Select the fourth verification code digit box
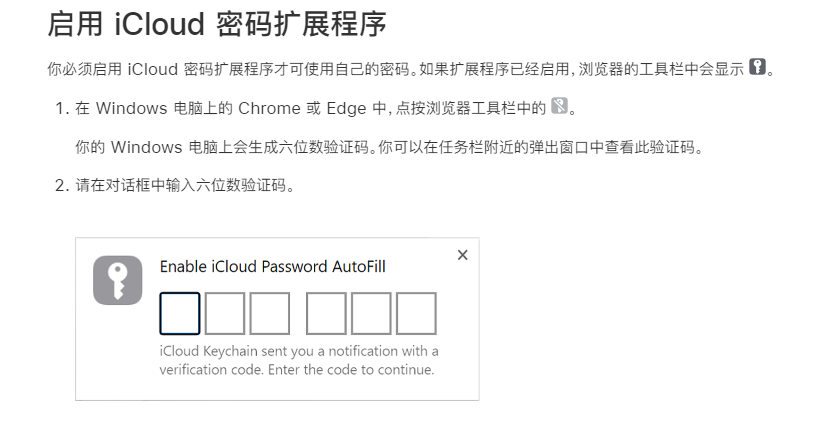Image resolution: width=828 pixels, height=444 pixels. (326, 313)
